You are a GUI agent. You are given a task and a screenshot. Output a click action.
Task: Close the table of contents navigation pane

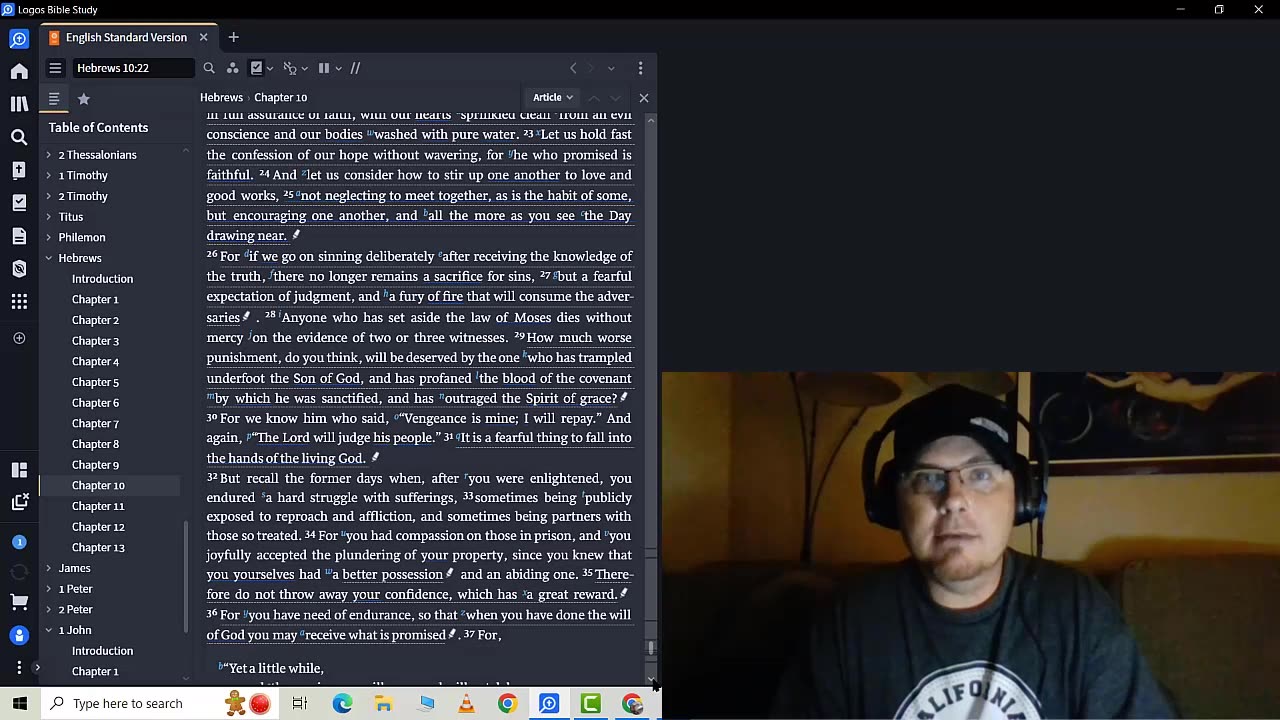(x=644, y=97)
